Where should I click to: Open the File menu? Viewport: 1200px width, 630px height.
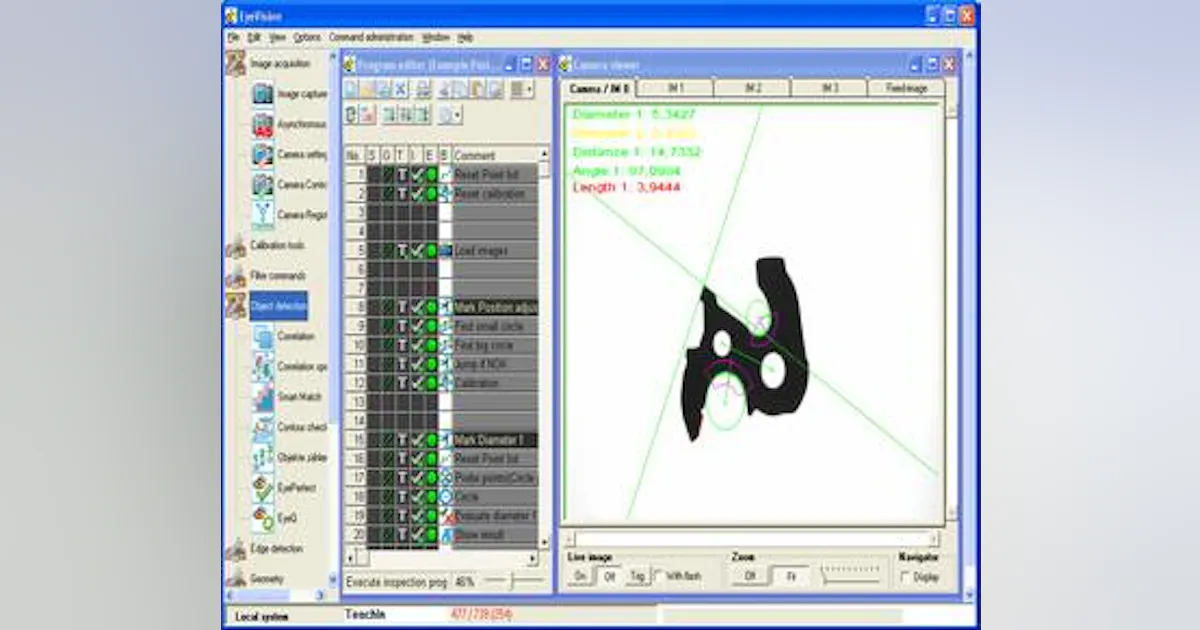tap(232, 37)
